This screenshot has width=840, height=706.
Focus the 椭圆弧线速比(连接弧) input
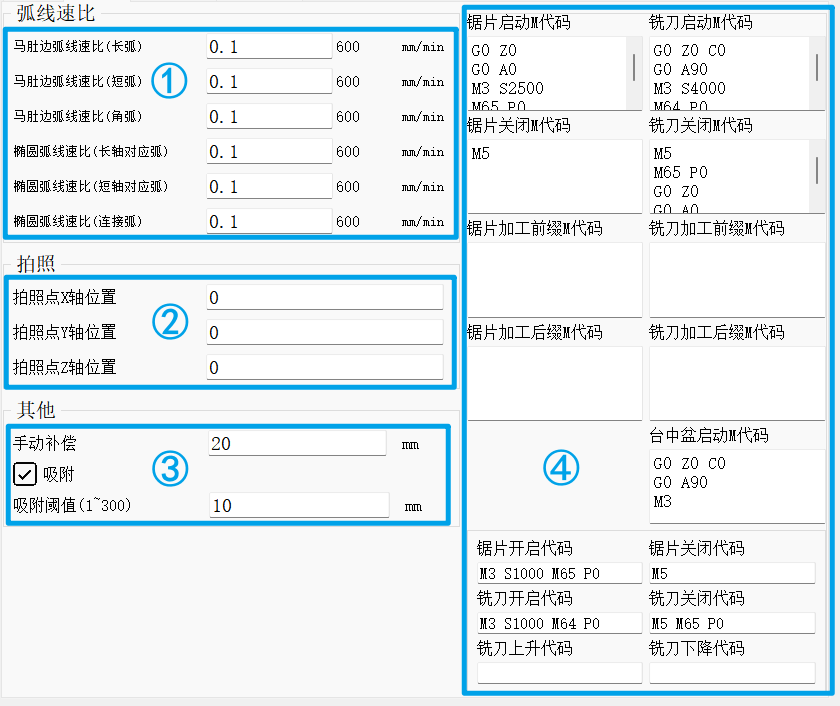(x=268, y=222)
